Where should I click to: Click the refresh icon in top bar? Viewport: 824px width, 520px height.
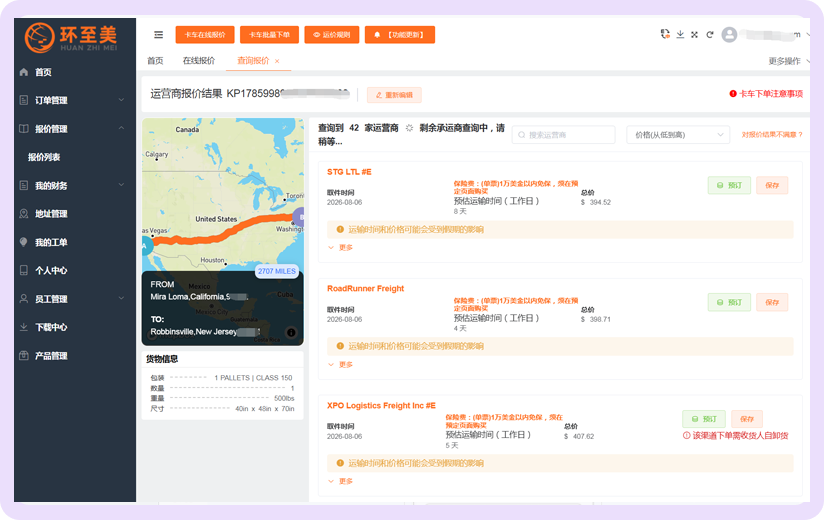(709, 35)
